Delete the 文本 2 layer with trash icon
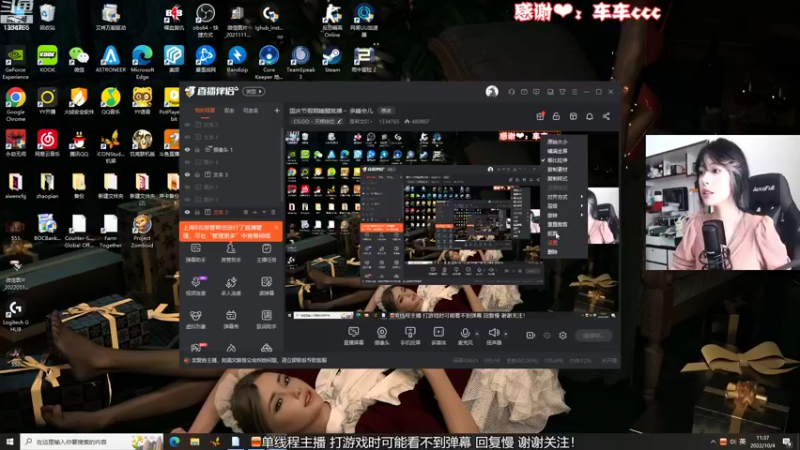The height and width of the screenshot is (450, 800). [273, 212]
